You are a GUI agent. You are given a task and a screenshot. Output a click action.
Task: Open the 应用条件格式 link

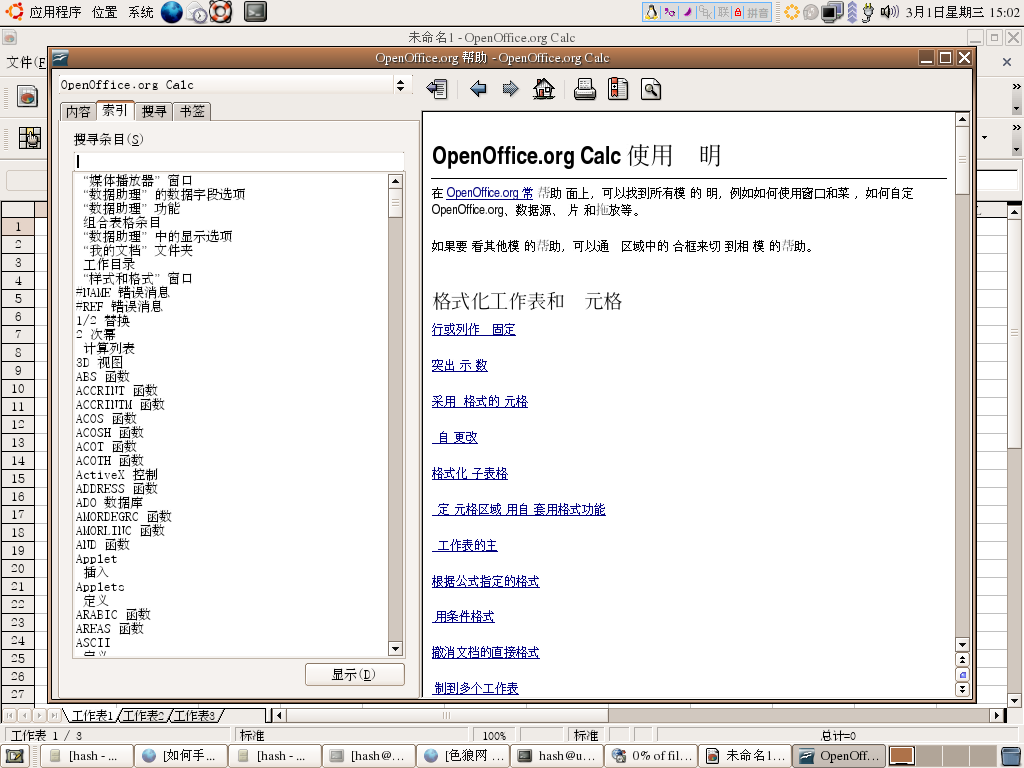463,616
